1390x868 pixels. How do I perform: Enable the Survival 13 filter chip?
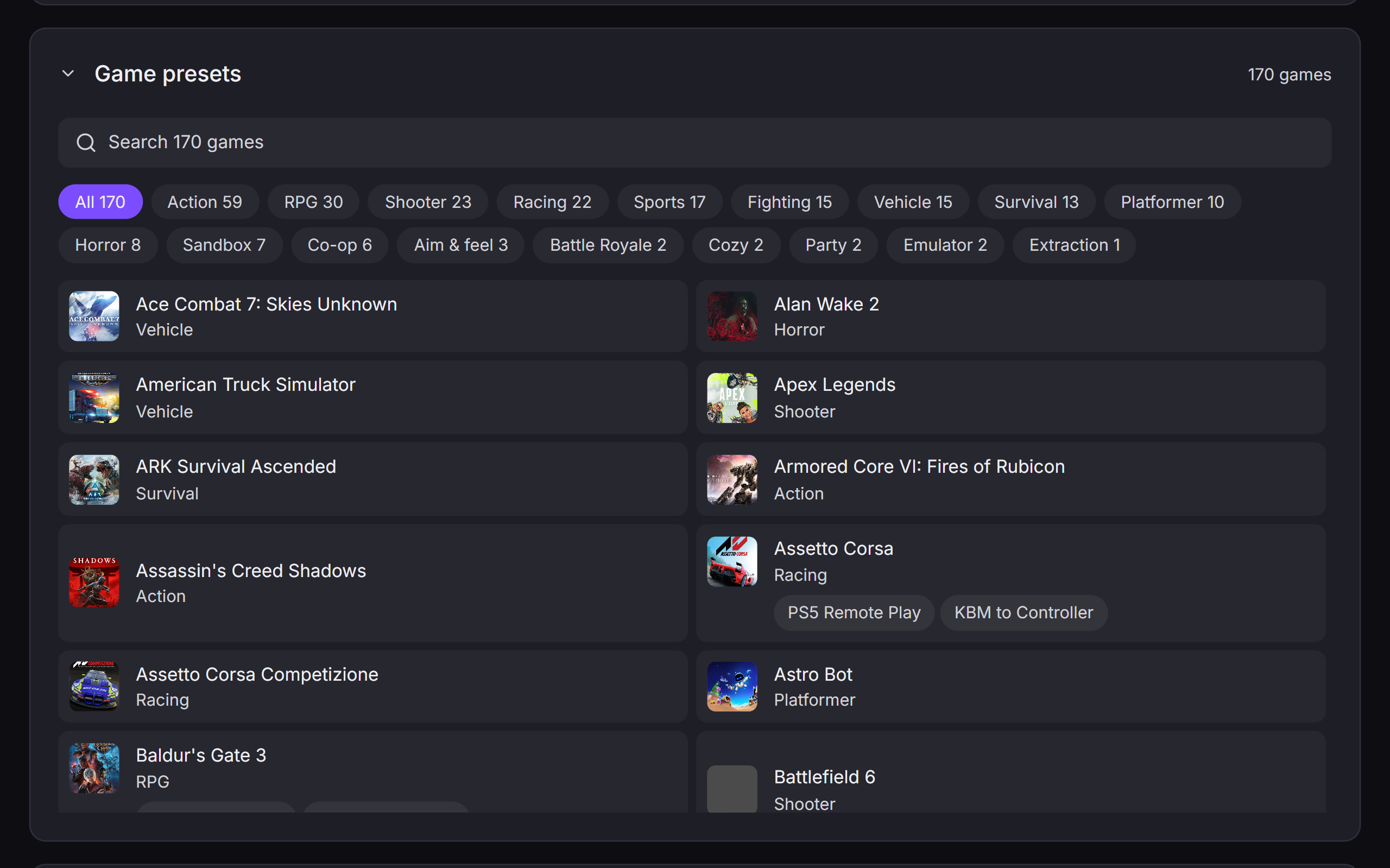coord(1037,201)
